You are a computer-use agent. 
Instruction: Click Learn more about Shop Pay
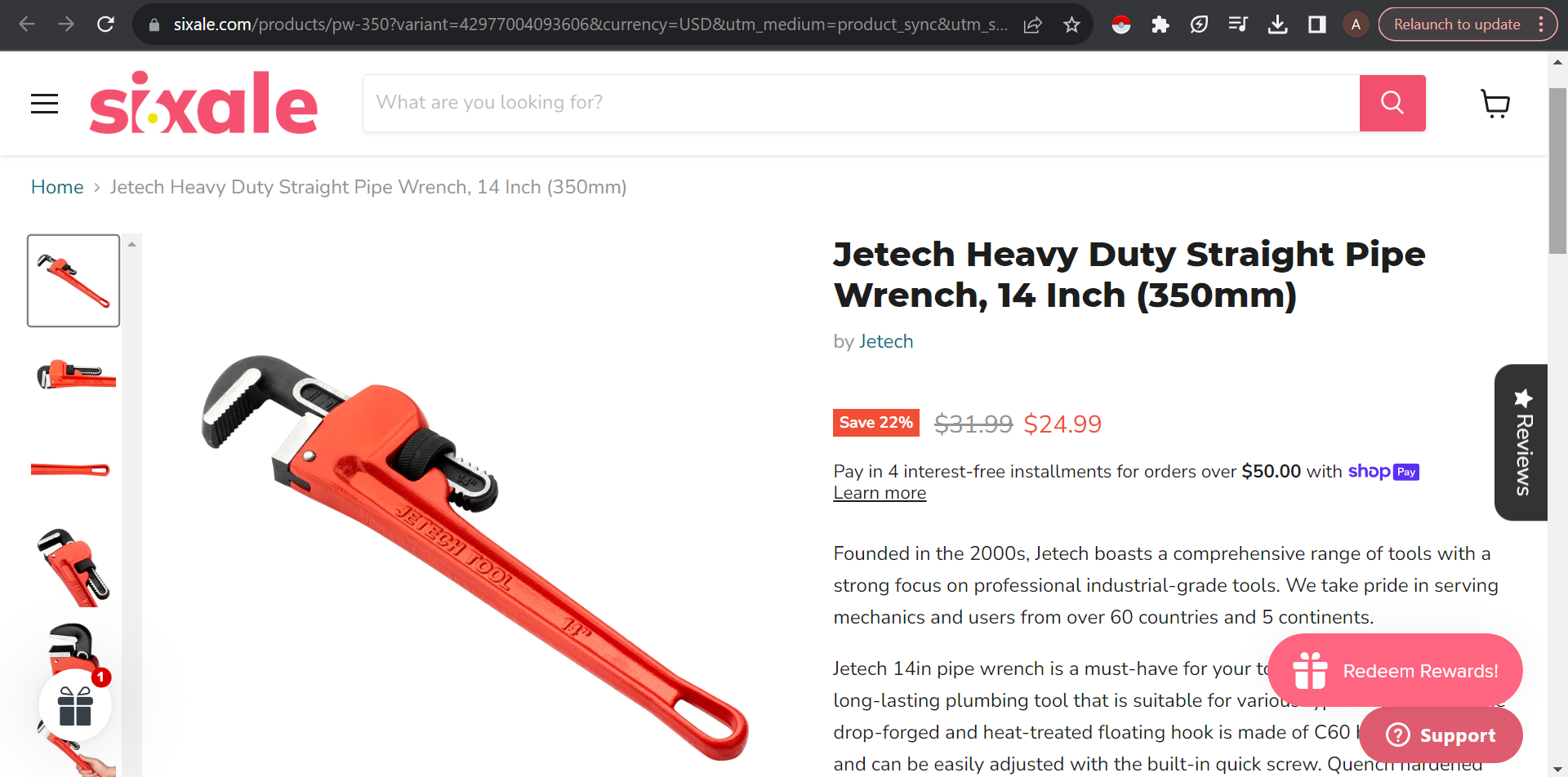pos(880,493)
